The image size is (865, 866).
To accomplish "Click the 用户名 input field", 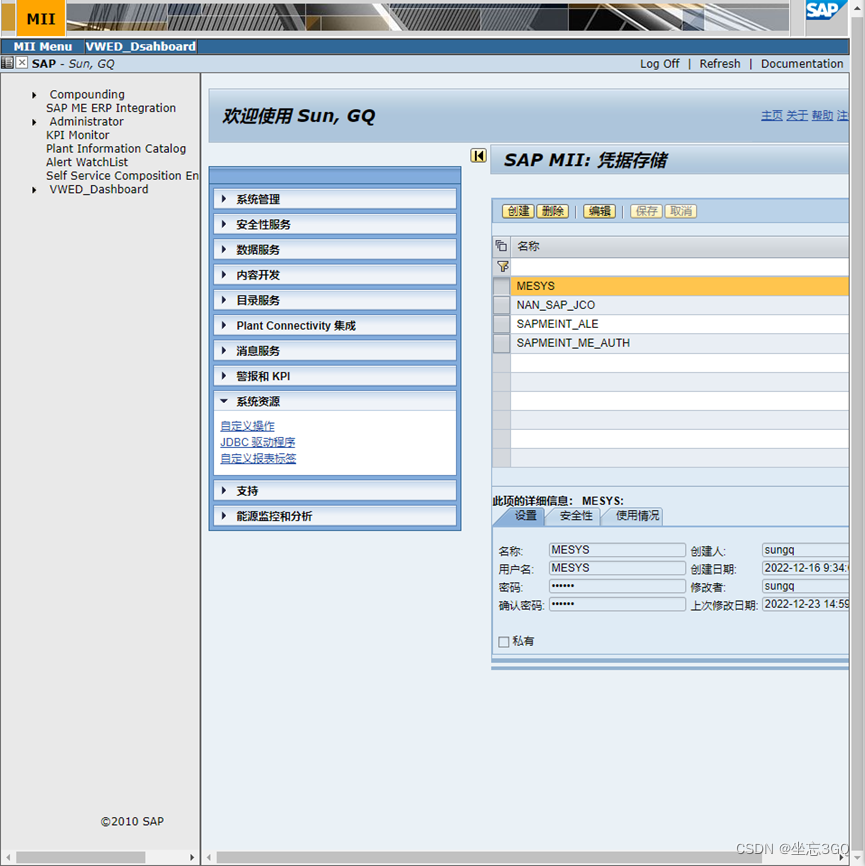I will tap(617, 567).
